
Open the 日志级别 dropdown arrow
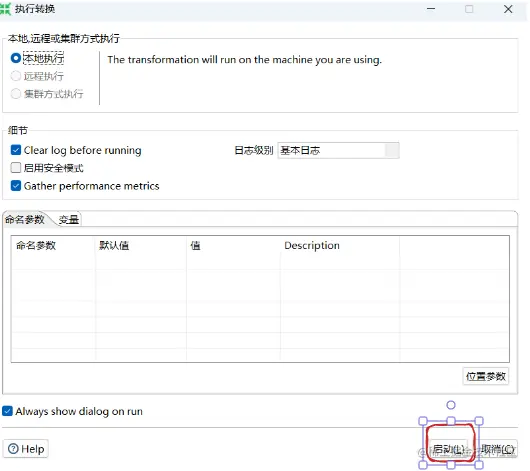(392, 150)
